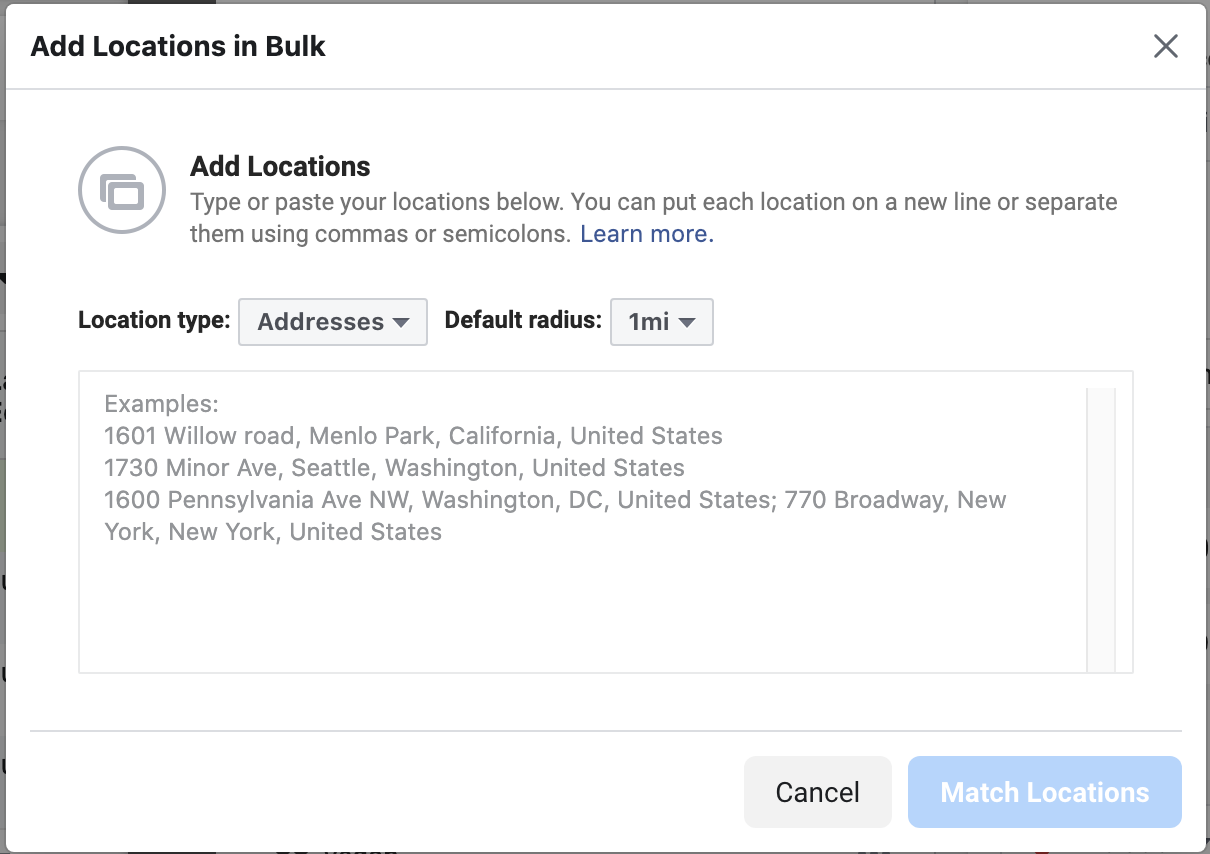The height and width of the screenshot is (854, 1210).
Task: Click the arrow beside 1mi
Action: [687, 322]
